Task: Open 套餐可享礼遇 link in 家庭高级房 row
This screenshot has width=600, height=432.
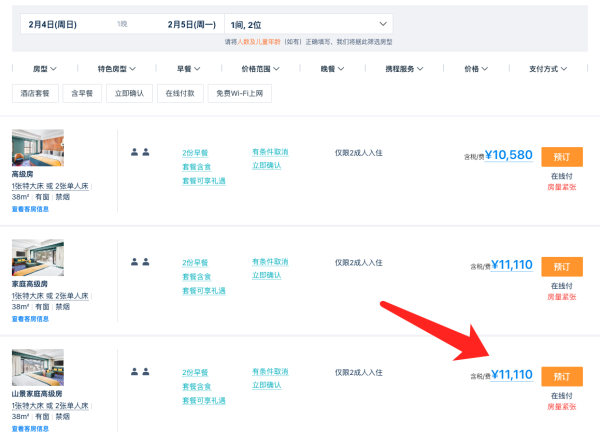Action: click(204, 291)
